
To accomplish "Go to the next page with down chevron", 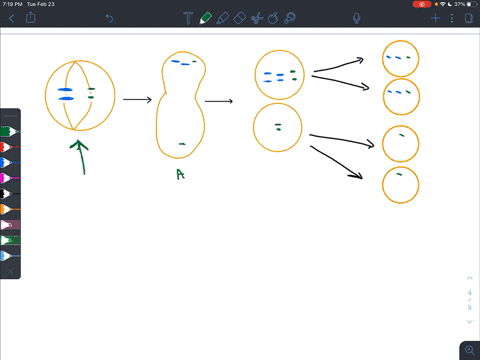I will tap(470, 322).
